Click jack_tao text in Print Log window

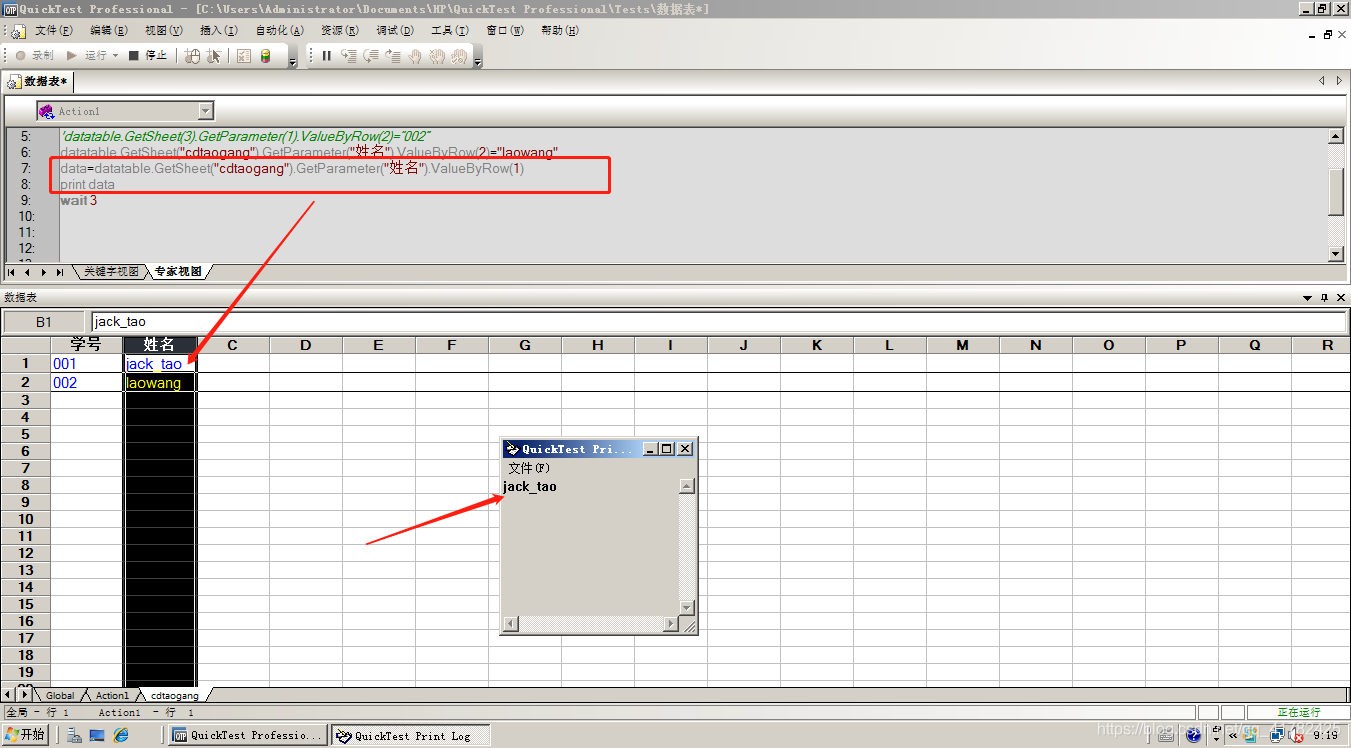[530, 487]
